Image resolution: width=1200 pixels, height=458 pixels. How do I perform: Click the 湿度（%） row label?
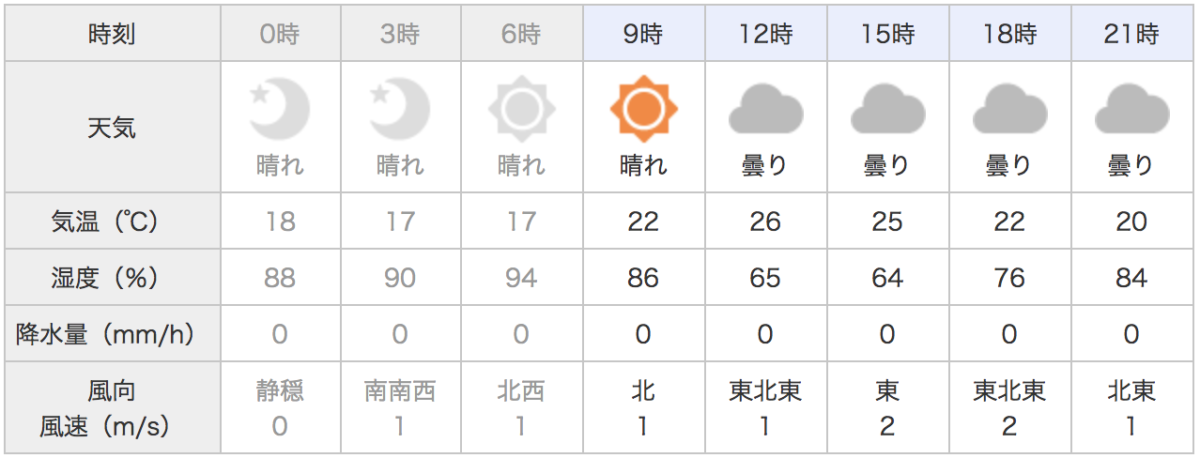click(x=112, y=277)
